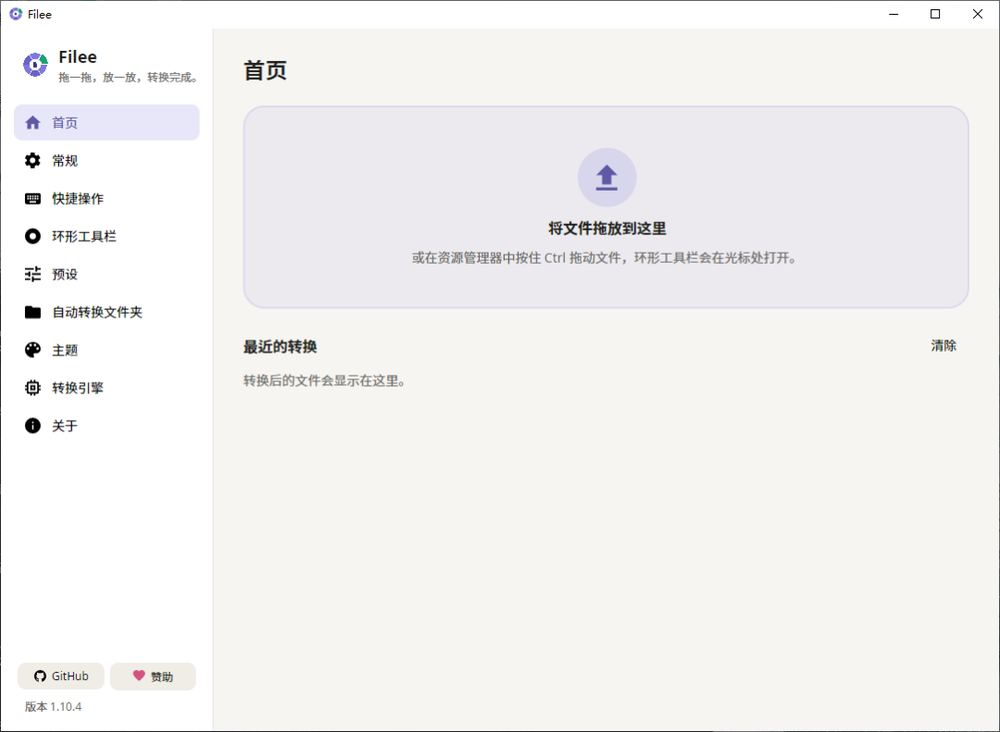The image size is (1000, 732).
Task: Click the 最近的转换 heading
Action: click(x=280, y=347)
